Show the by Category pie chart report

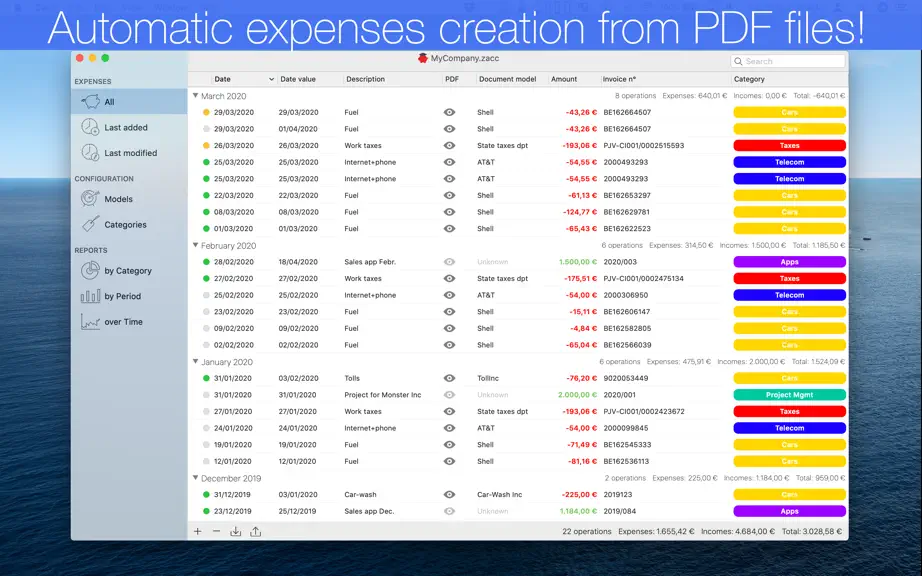pos(90,270)
